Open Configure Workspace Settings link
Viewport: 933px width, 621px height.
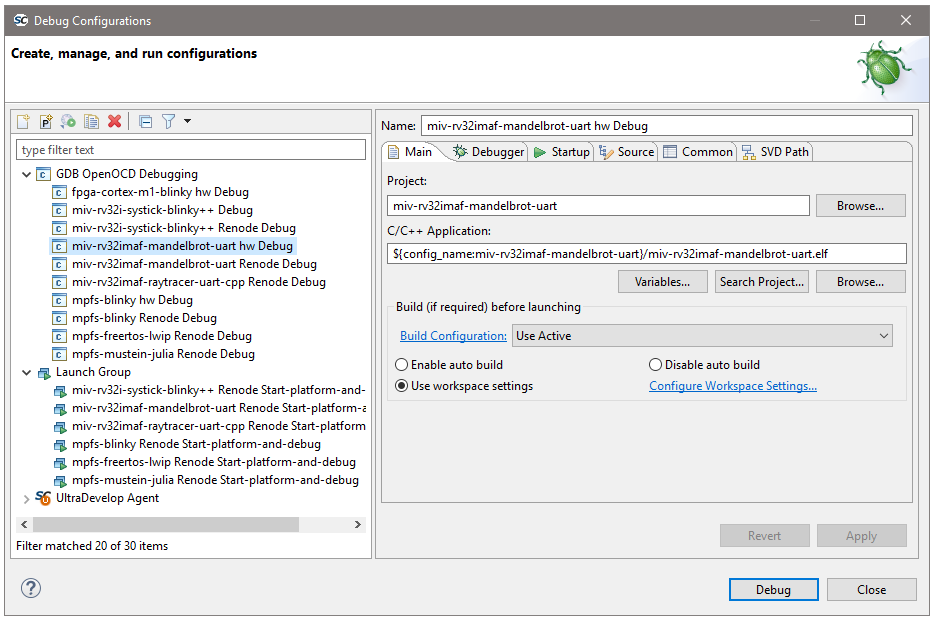[733, 386]
